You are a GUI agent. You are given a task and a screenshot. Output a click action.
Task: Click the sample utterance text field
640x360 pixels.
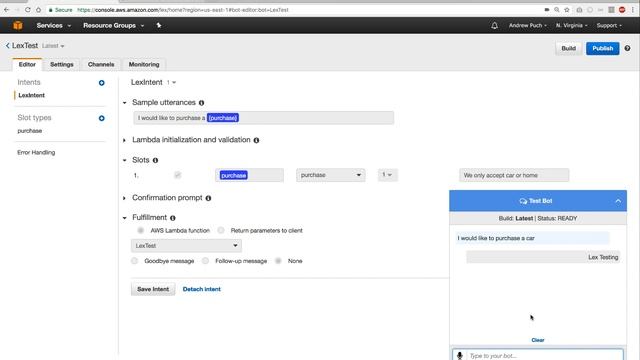click(263, 118)
